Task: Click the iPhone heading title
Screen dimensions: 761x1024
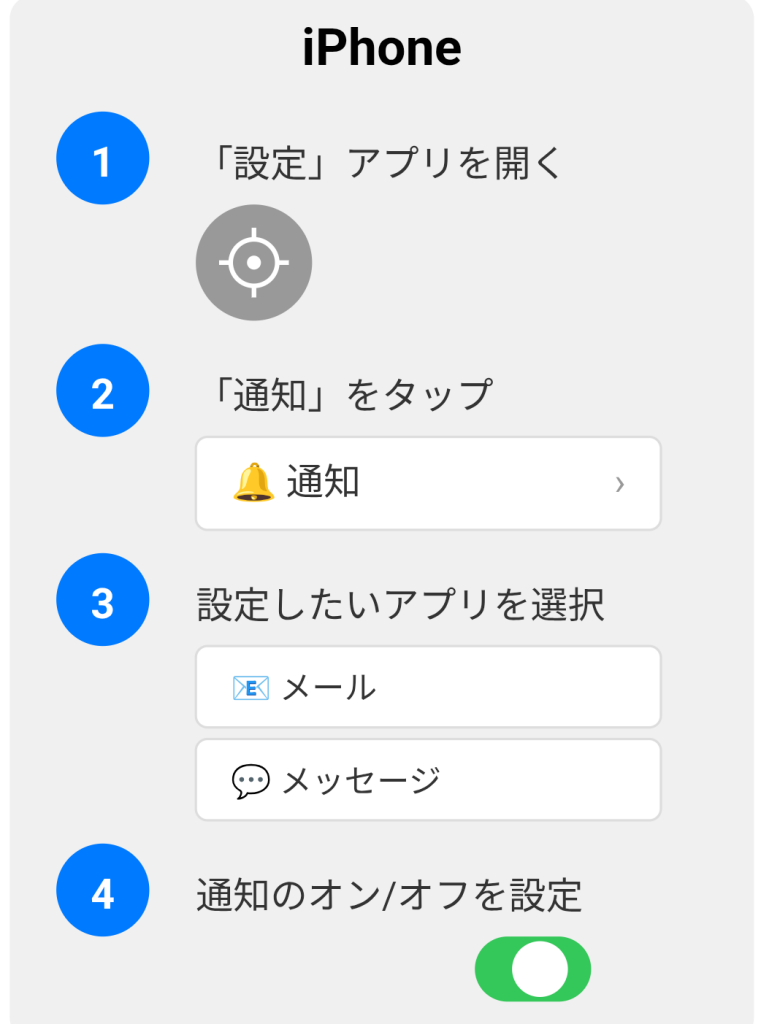Action: pos(381,48)
